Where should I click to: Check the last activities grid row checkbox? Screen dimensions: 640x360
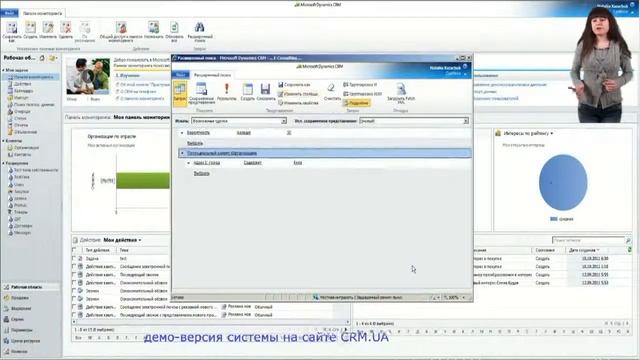pyautogui.click(x=74, y=315)
